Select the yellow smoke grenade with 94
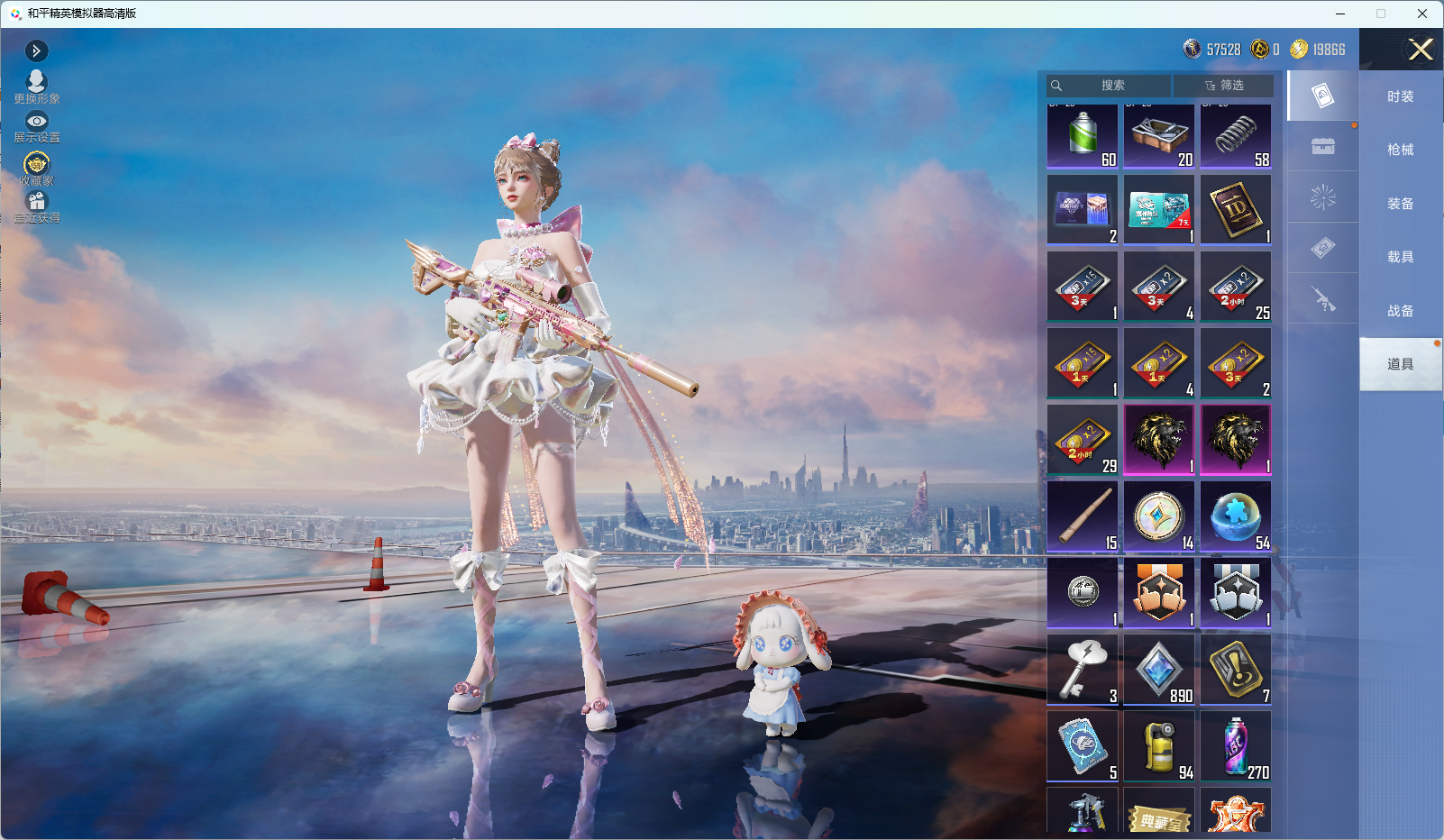Image resolution: width=1444 pixels, height=840 pixels. point(1159,746)
